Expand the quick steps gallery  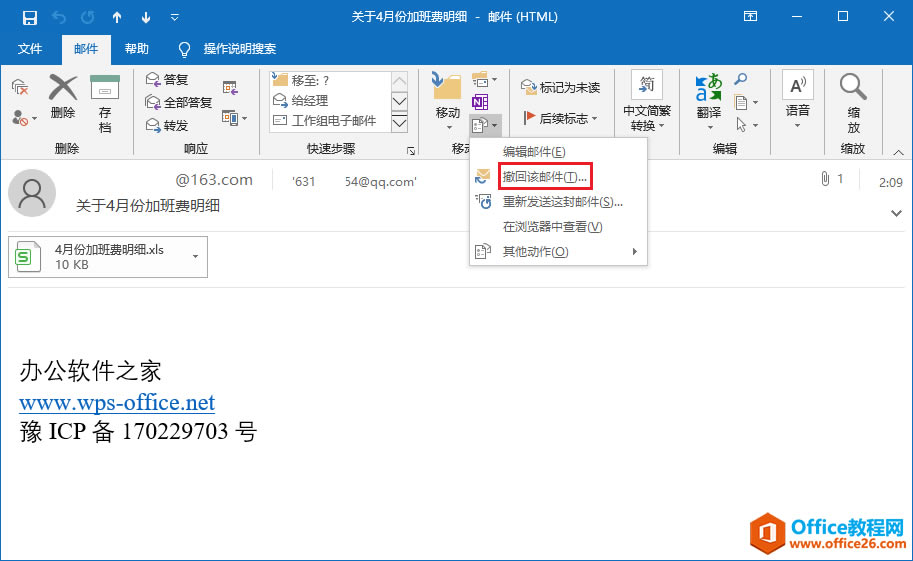(399, 122)
